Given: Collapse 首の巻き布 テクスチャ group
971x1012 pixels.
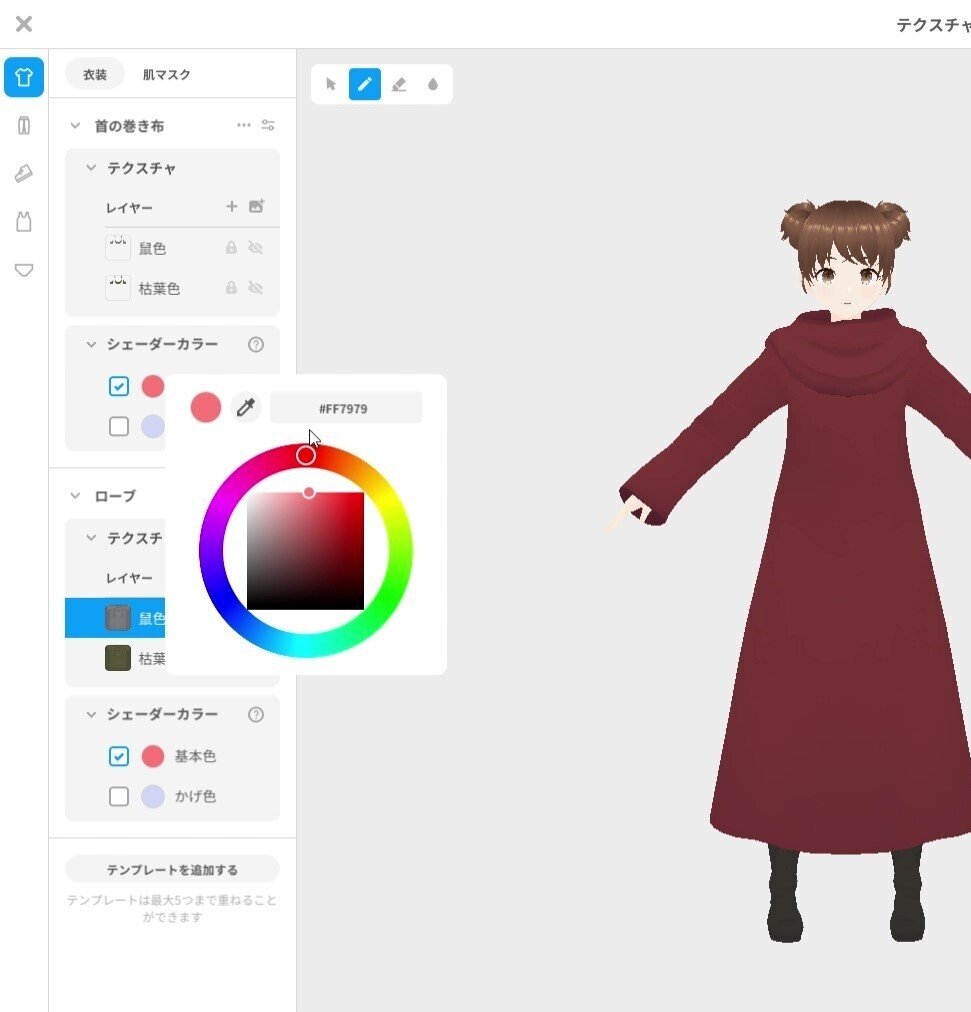Looking at the screenshot, I should (91, 168).
